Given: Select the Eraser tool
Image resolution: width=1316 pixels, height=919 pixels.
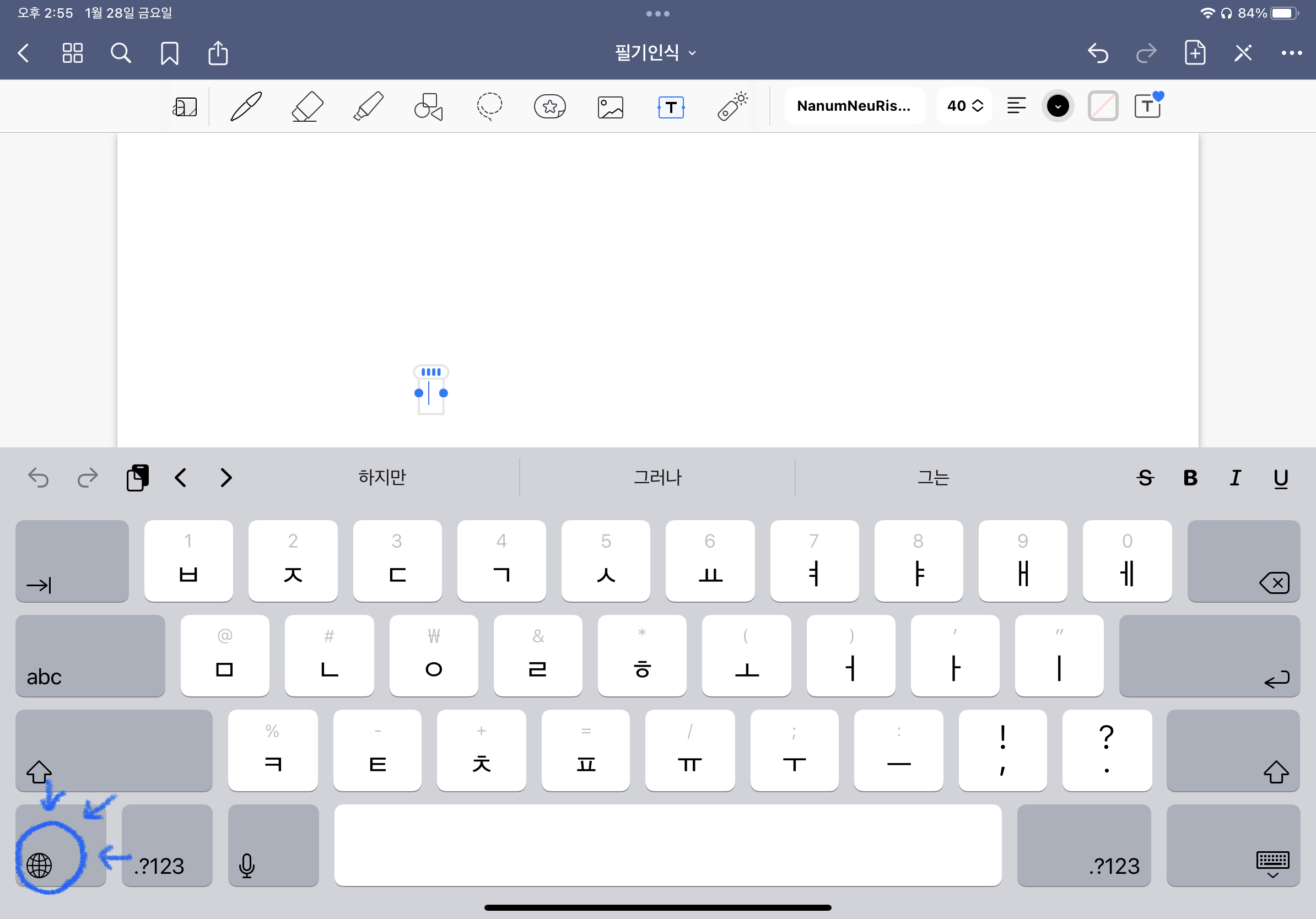Looking at the screenshot, I should [307, 106].
